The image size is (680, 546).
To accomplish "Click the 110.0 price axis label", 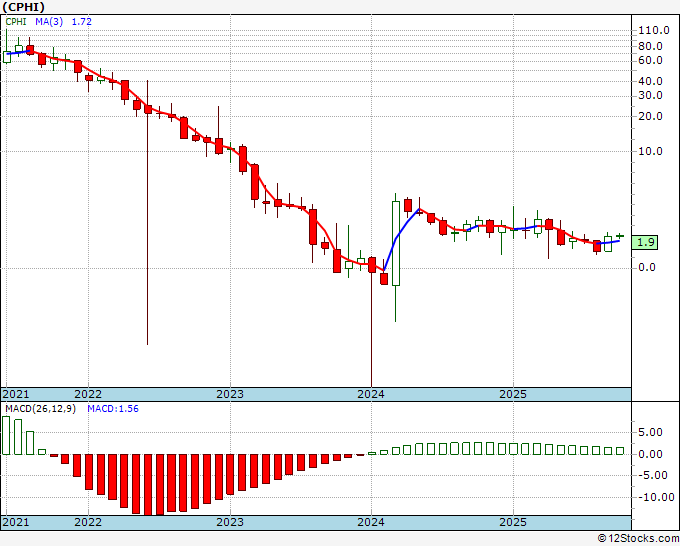I will click(x=654, y=30).
